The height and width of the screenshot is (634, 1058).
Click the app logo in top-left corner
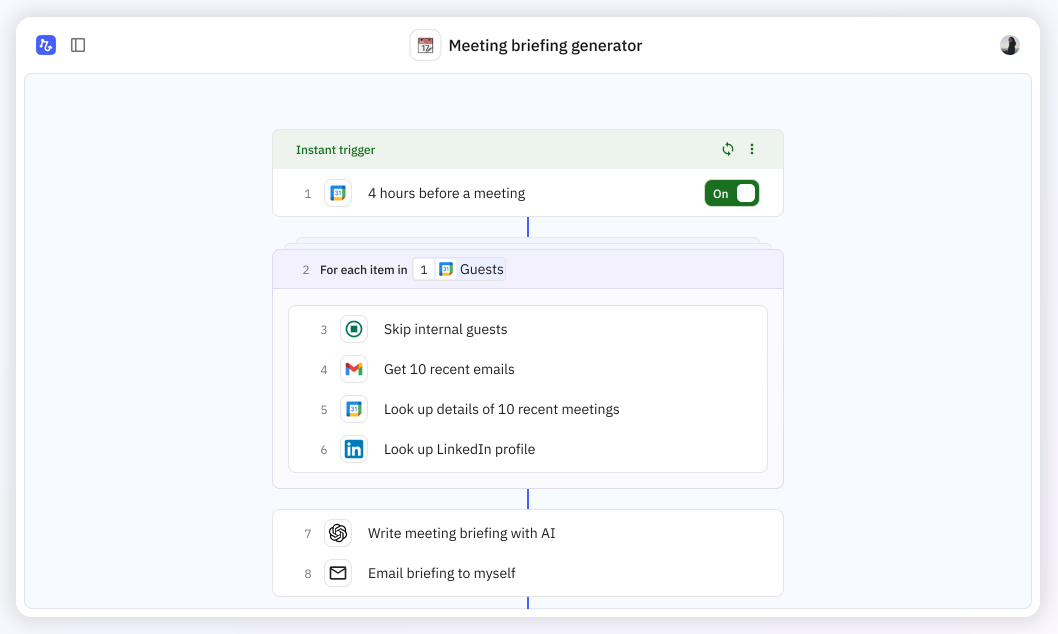(x=46, y=45)
